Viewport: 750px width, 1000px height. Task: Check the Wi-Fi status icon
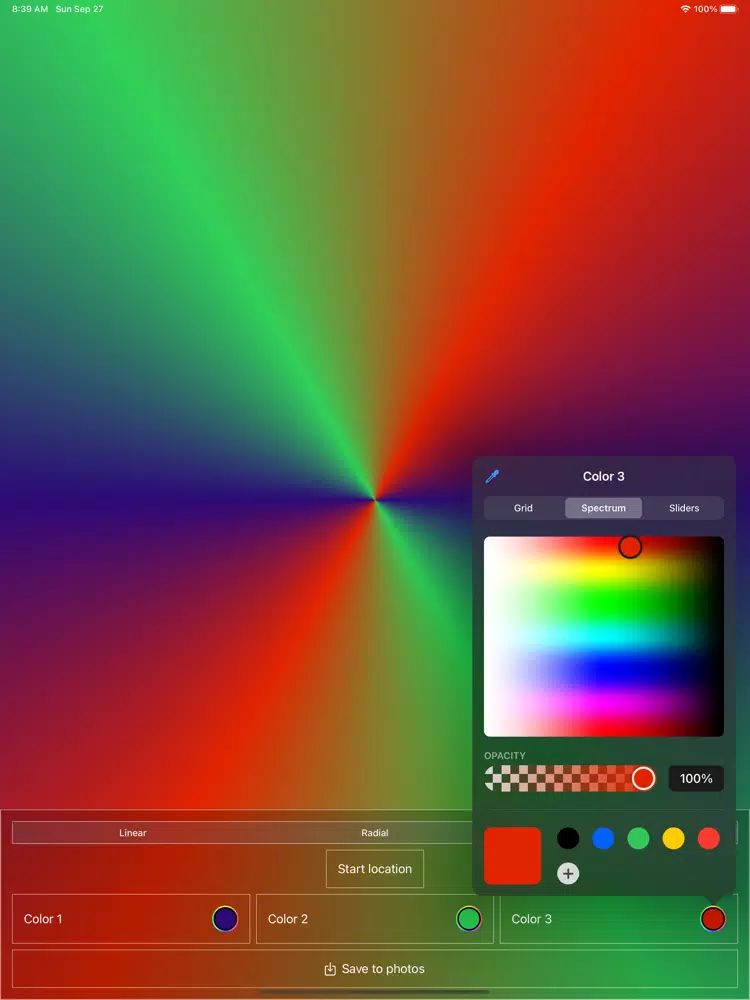tap(686, 9)
